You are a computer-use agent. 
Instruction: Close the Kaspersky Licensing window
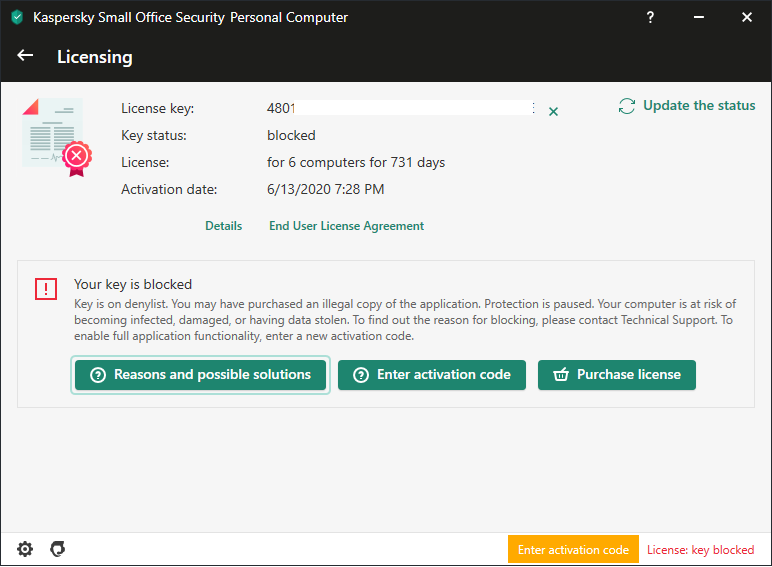click(746, 17)
